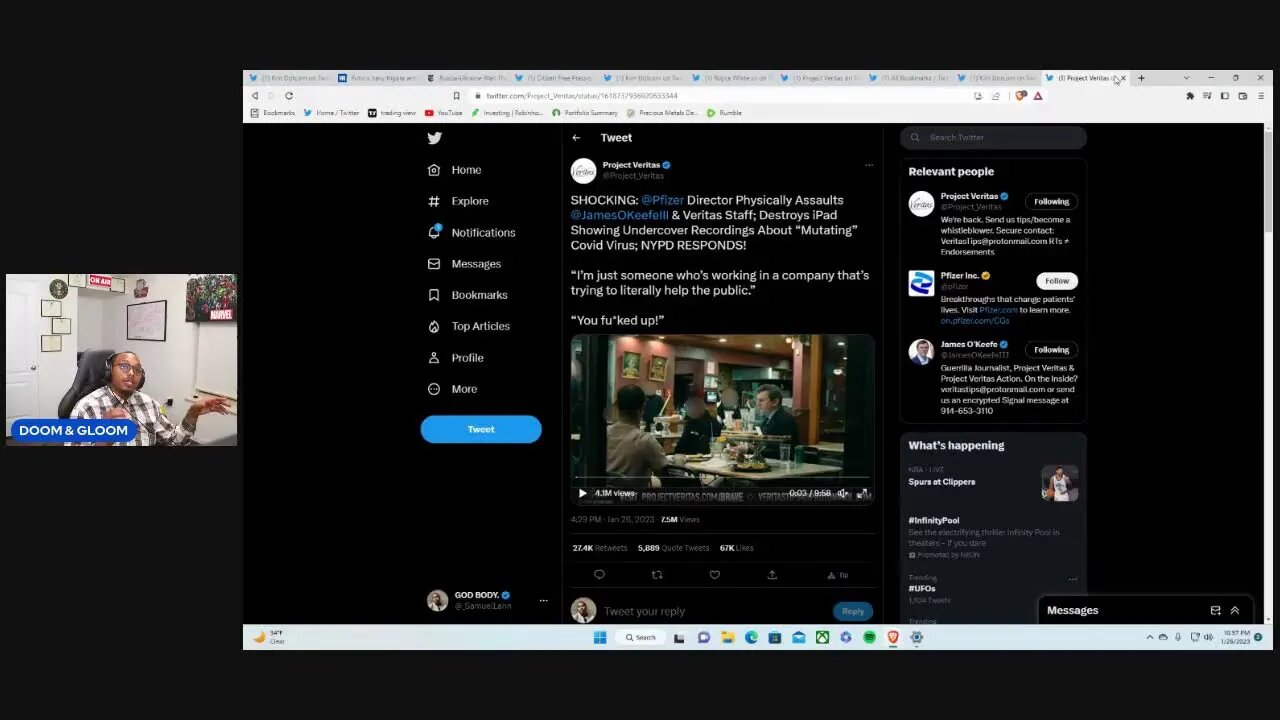This screenshot has height=720, width=1280.
Task: Open the Messages envelope icon in sidebar
Action: pos(434,264)
